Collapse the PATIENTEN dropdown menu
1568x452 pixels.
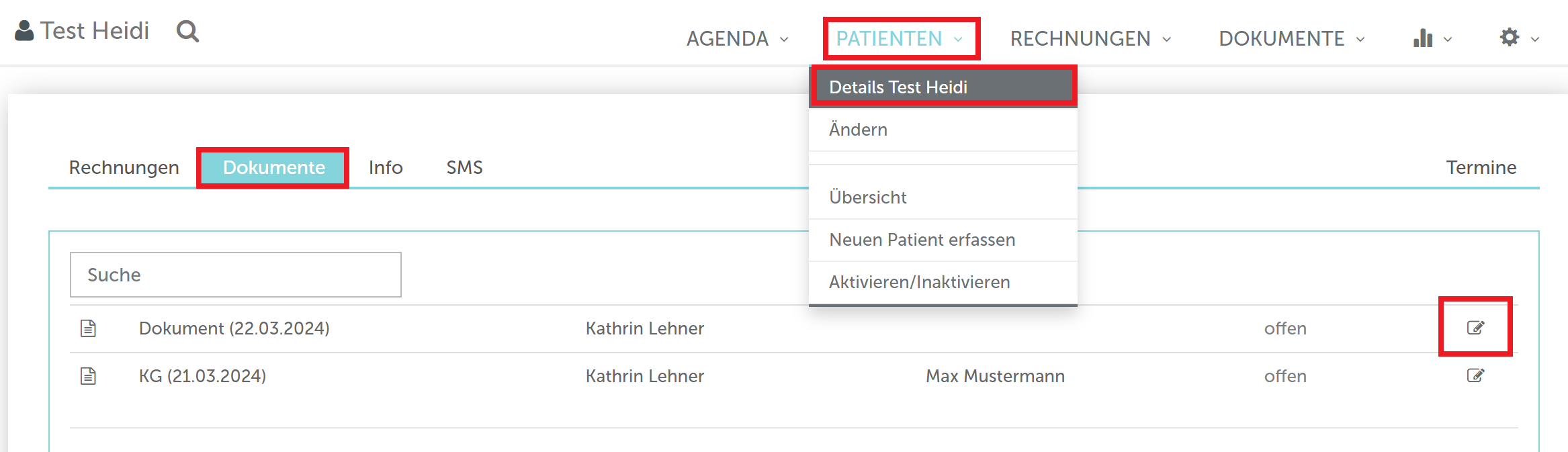pyautogui.click(x=900, y=39)
